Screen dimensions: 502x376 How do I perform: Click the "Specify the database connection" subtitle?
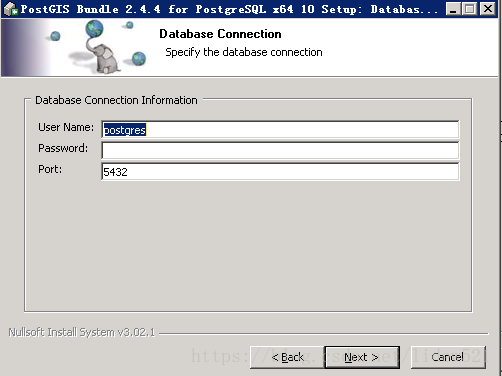point(244,52)
